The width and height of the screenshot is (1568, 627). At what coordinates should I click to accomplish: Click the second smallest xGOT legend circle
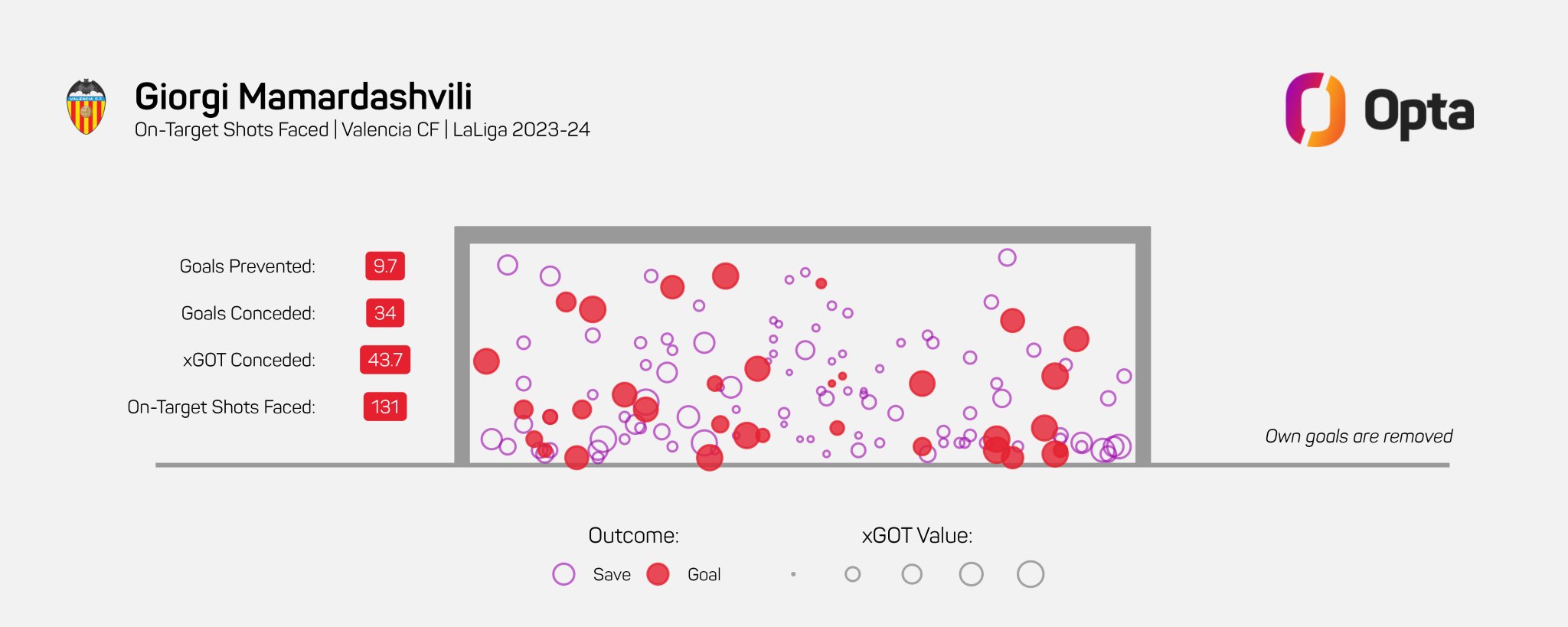(x=852, y=574)
